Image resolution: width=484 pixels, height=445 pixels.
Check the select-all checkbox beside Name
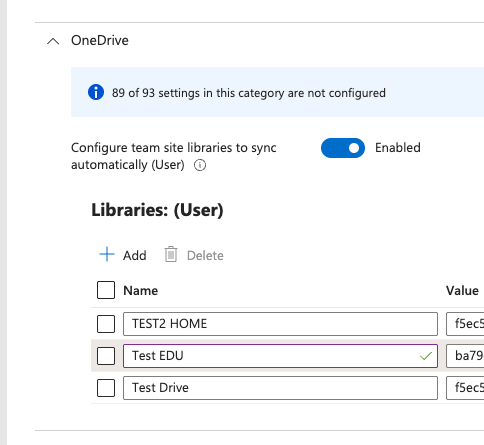106,290
